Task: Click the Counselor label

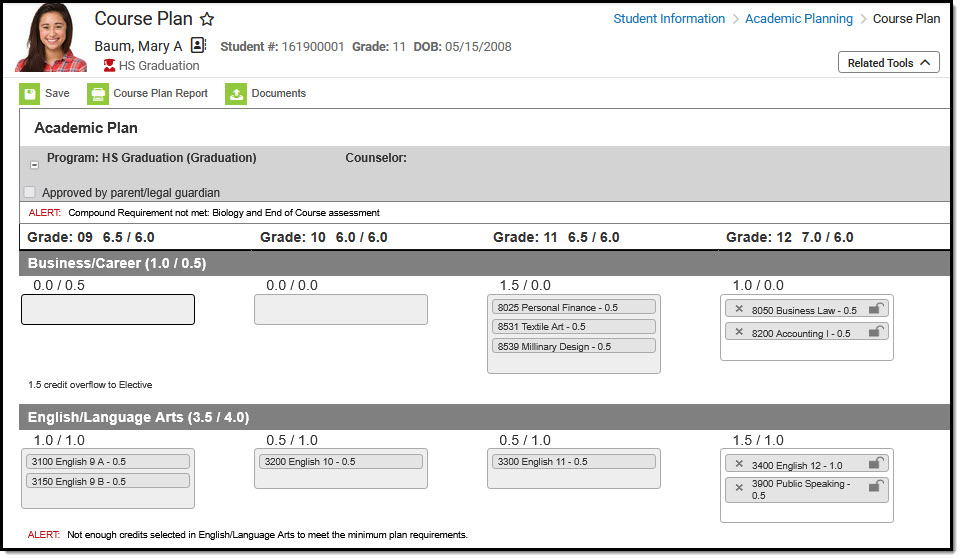Action: (x=376, y=158)
